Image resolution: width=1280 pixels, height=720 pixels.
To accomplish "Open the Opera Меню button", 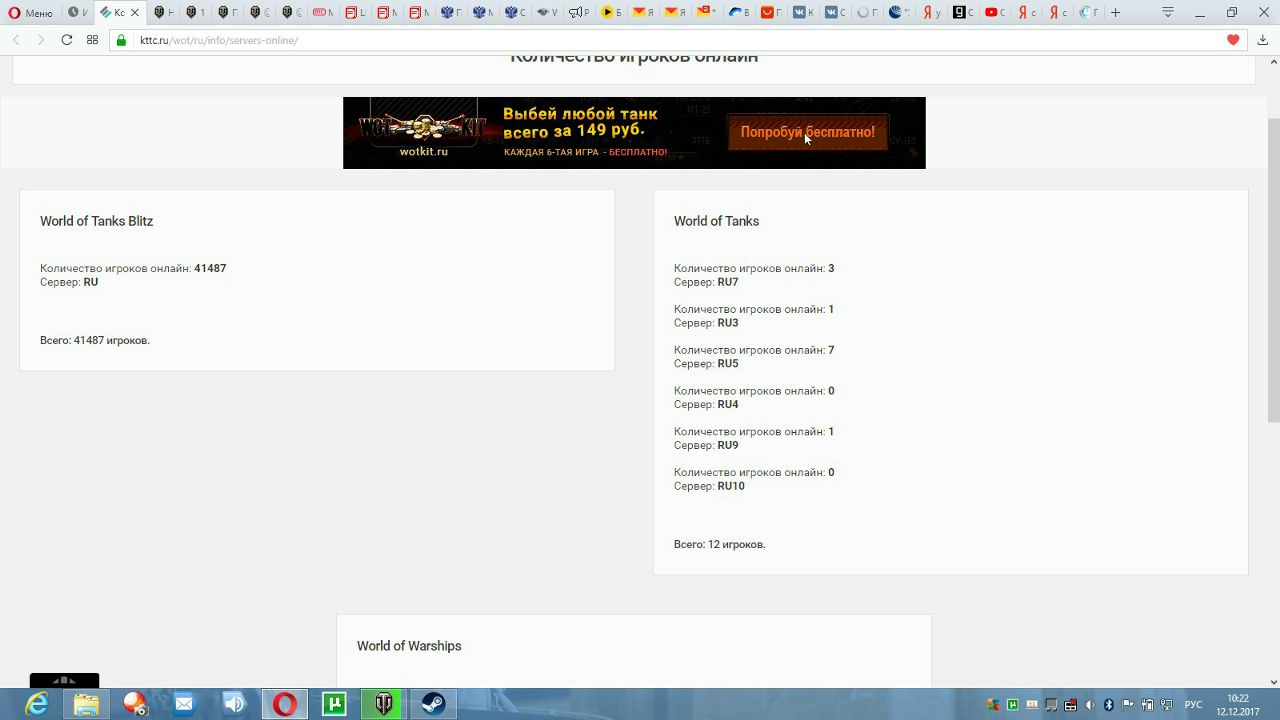I will click(31, 13).
